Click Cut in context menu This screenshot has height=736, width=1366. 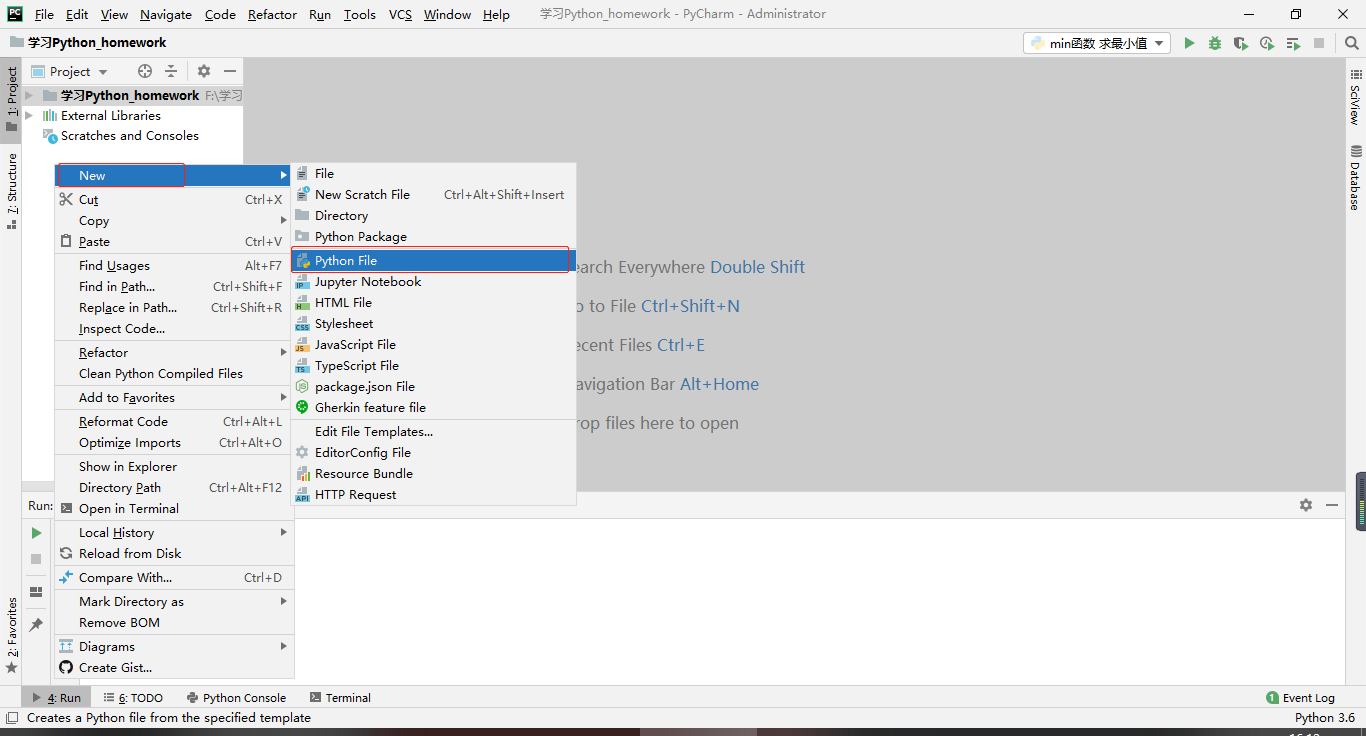(x=174, y=200)
